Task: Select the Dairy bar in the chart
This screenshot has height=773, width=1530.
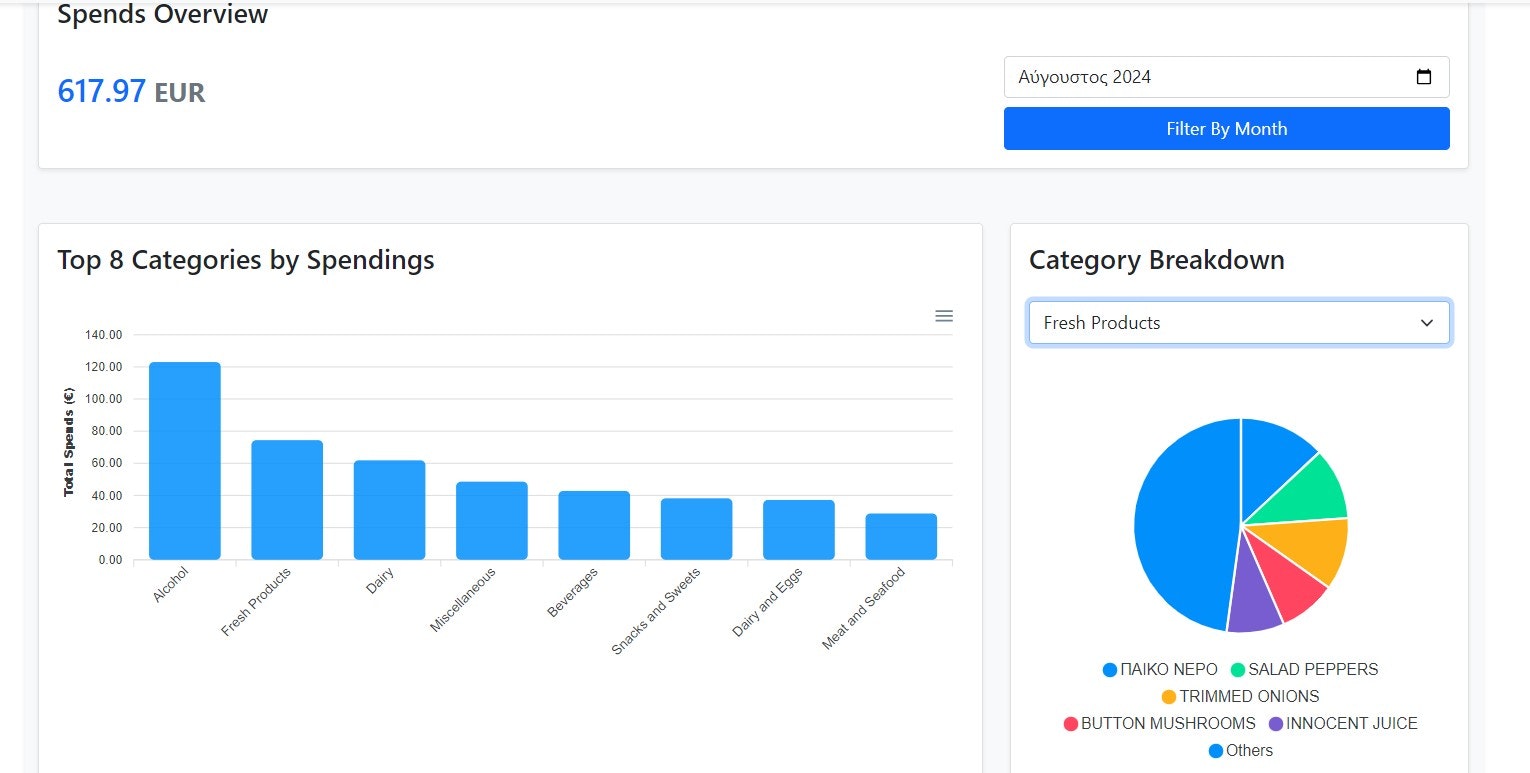Action: pos(389,510)
